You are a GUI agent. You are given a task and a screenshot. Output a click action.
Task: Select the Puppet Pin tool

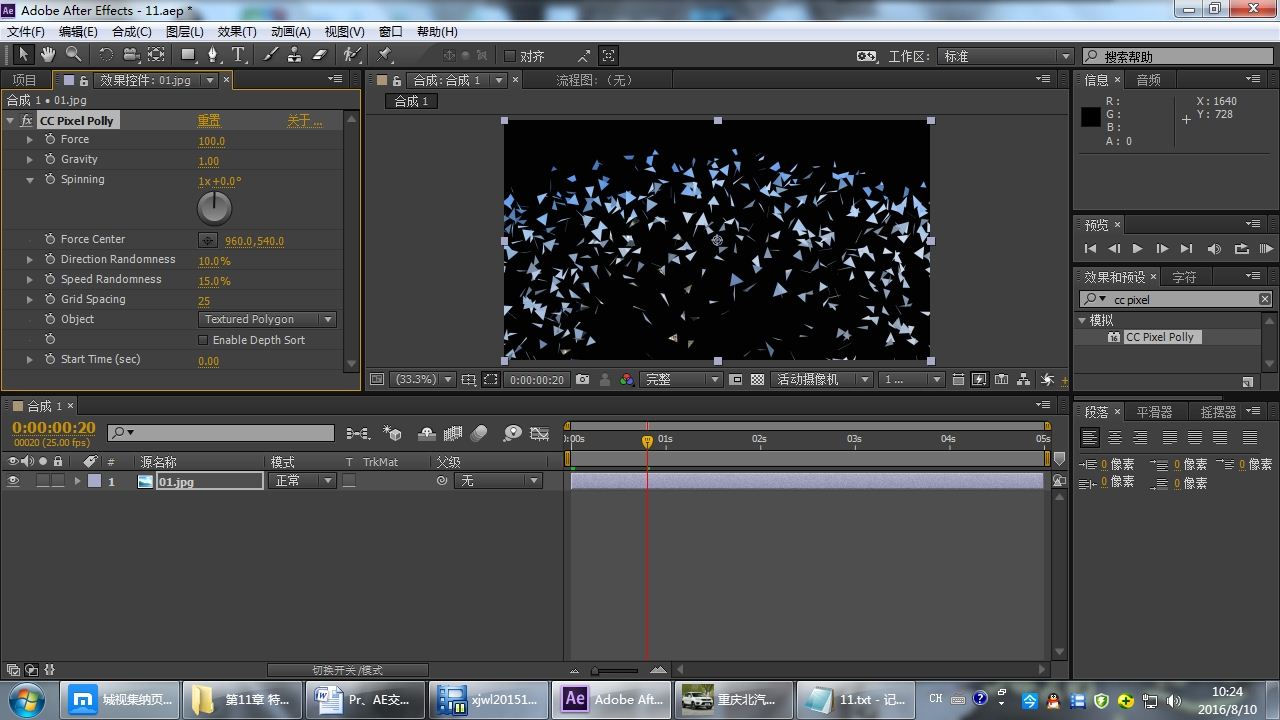(x=385, y=55)
